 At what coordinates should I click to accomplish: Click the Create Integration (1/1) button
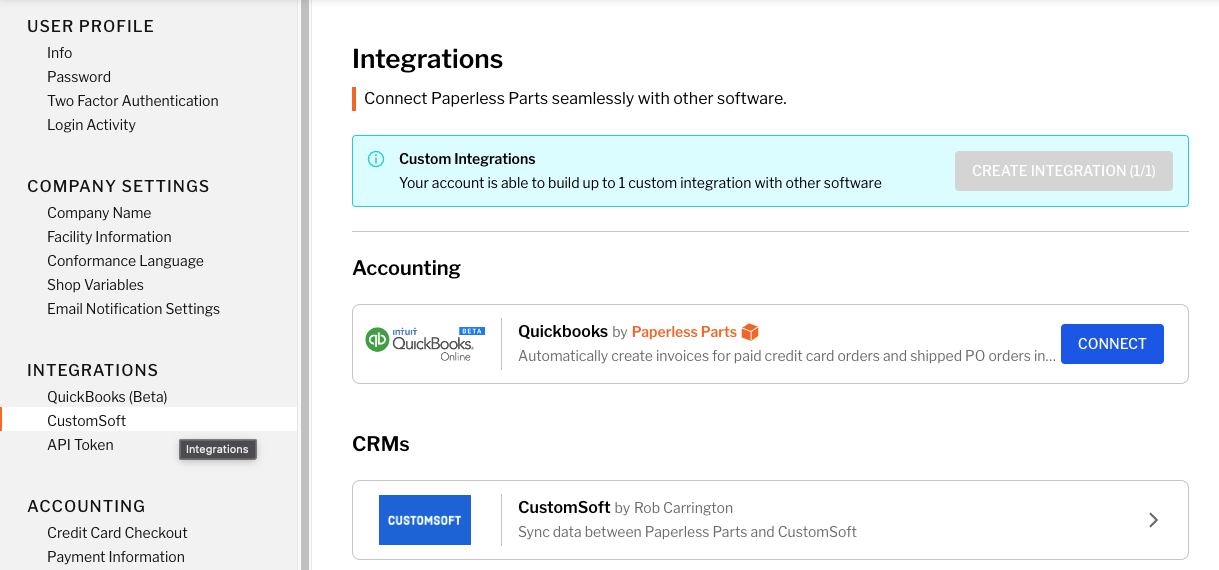1063,171
